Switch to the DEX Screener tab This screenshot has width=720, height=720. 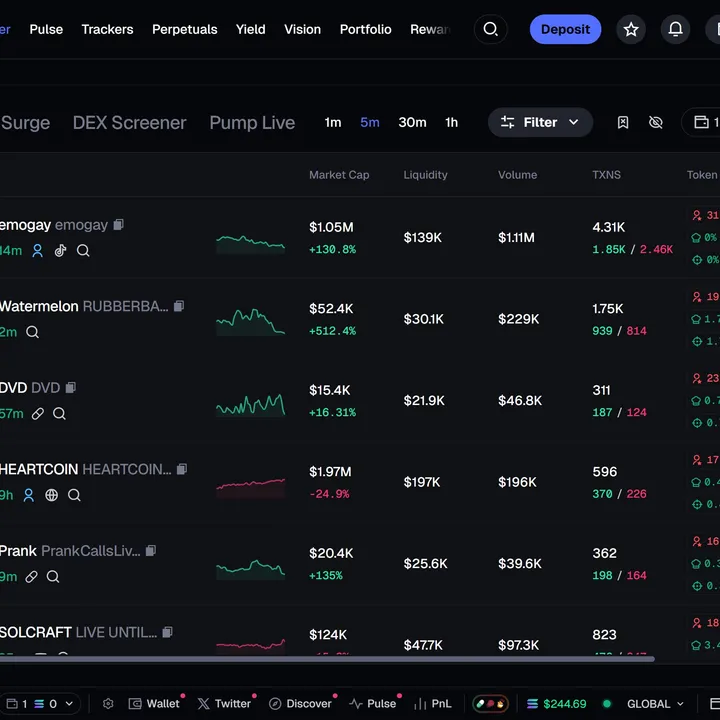coord(129,122)
